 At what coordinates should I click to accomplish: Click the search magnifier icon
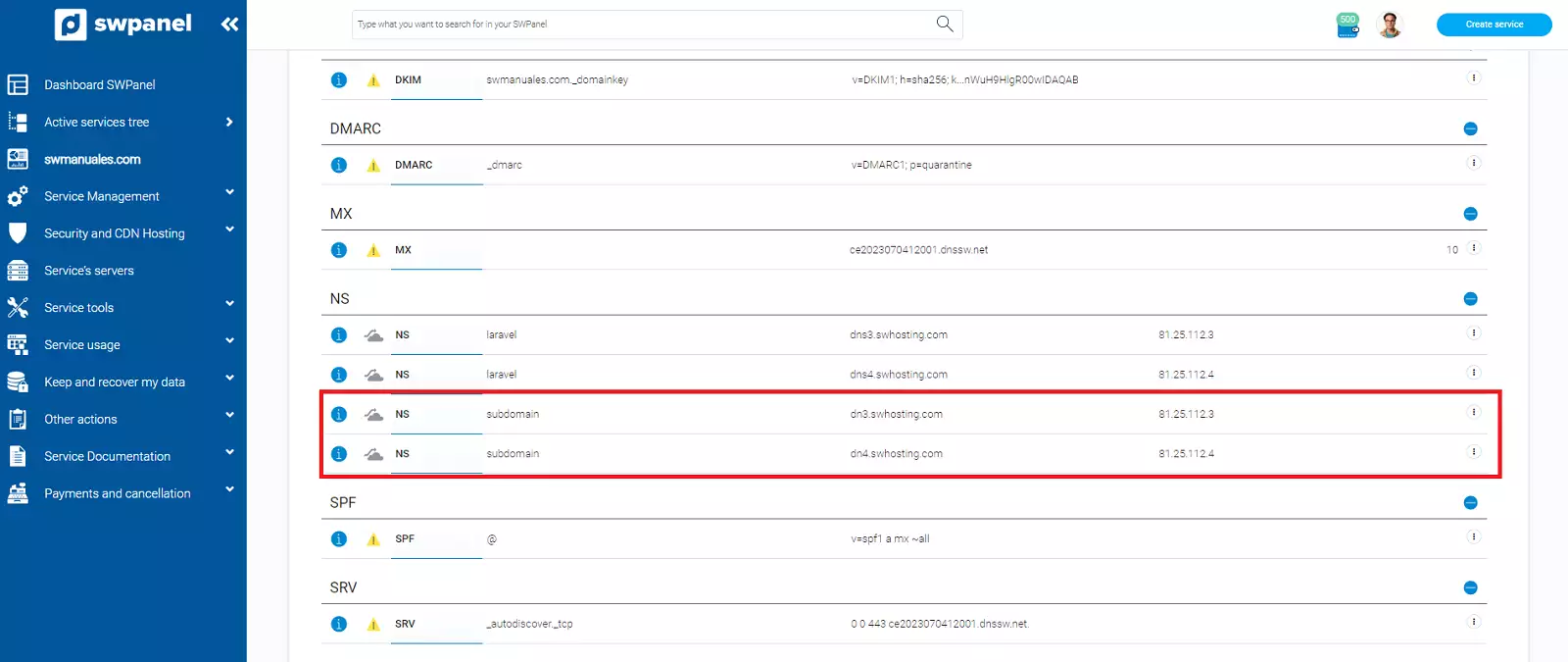point(945,24)
